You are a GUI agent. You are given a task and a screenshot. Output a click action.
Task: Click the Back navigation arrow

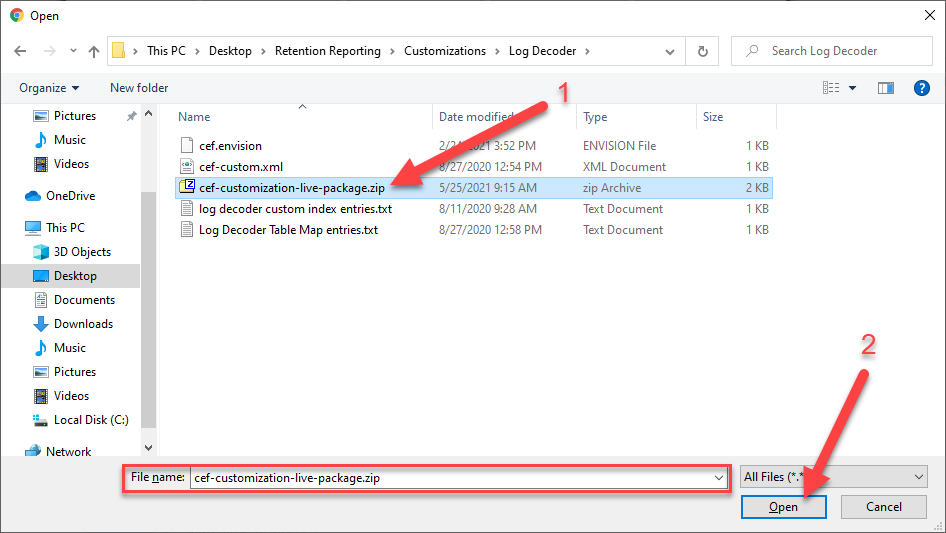pos(19,51)
